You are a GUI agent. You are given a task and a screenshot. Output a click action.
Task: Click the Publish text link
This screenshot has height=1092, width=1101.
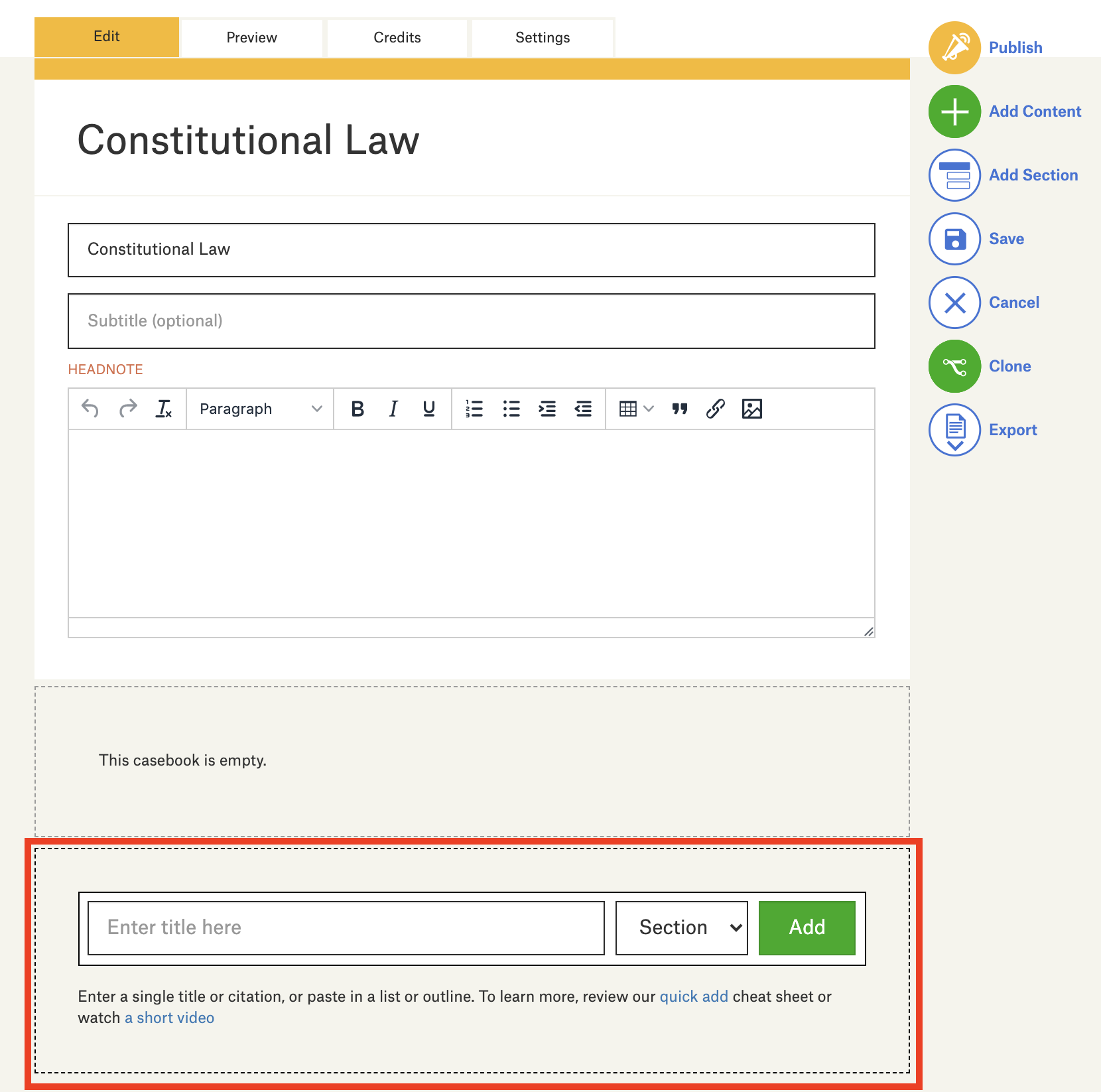(x=1015, y=48)
